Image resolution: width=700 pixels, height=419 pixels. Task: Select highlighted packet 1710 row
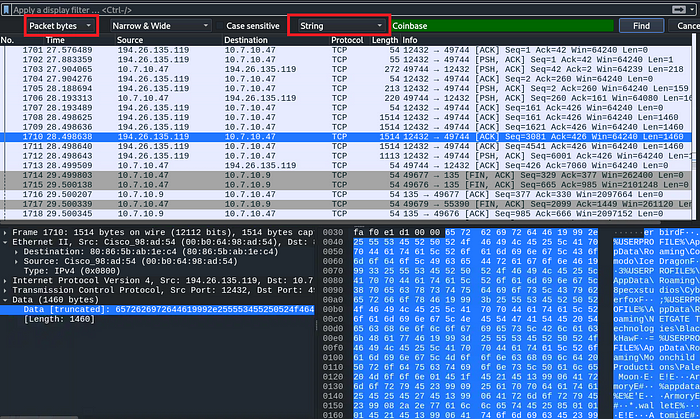346,137
